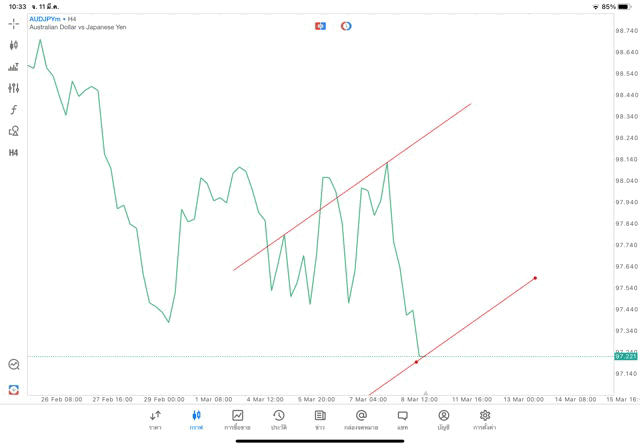Open the history (ประวัติ) tab
The width and height of the screenshot is (640, 447).
(278, 420)
